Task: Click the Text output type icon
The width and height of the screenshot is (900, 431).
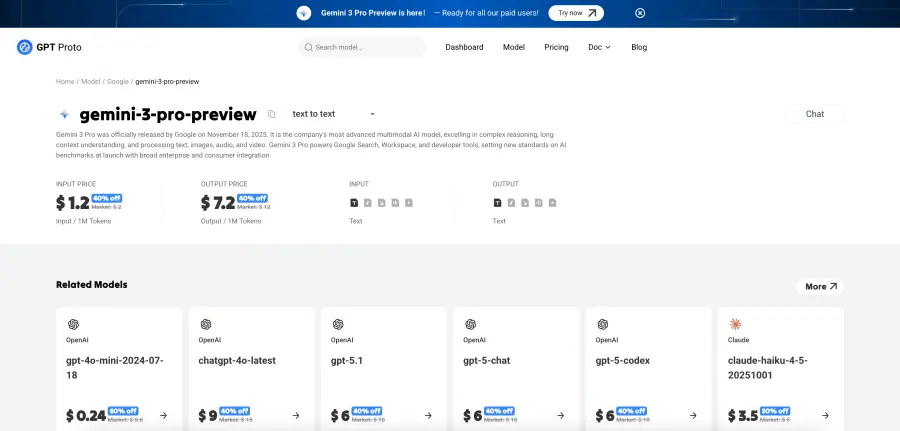Action: 498,203
